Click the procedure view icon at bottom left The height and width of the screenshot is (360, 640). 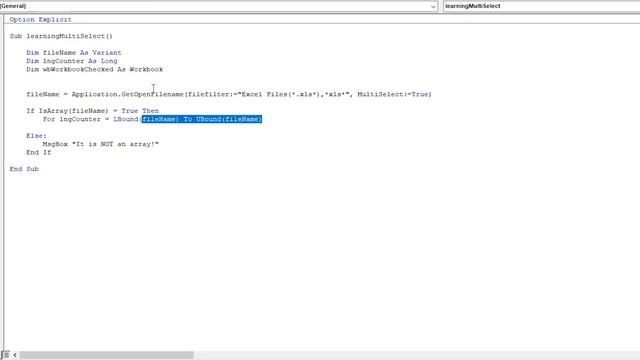(5, 355)
